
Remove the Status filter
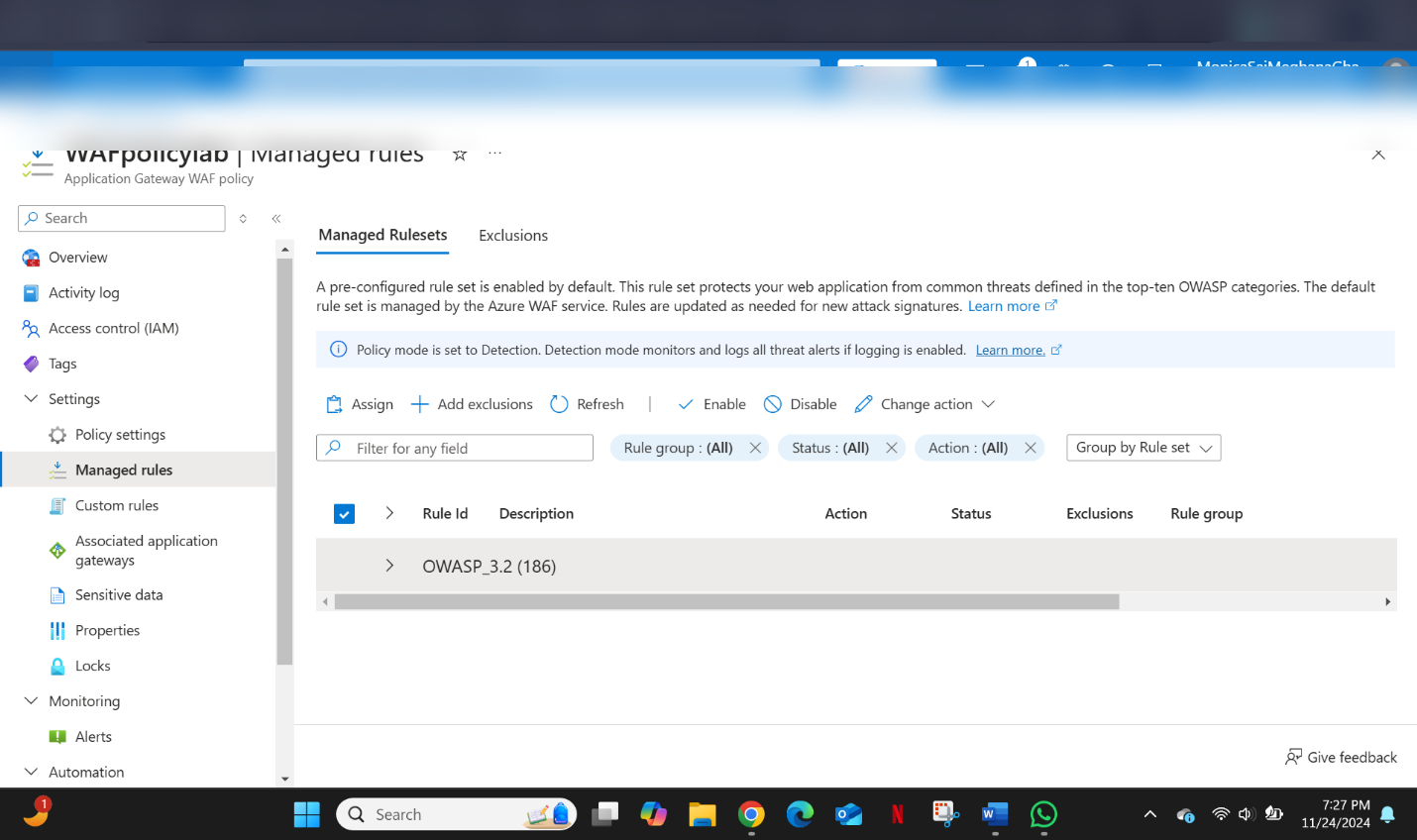[x=892, y=448]
